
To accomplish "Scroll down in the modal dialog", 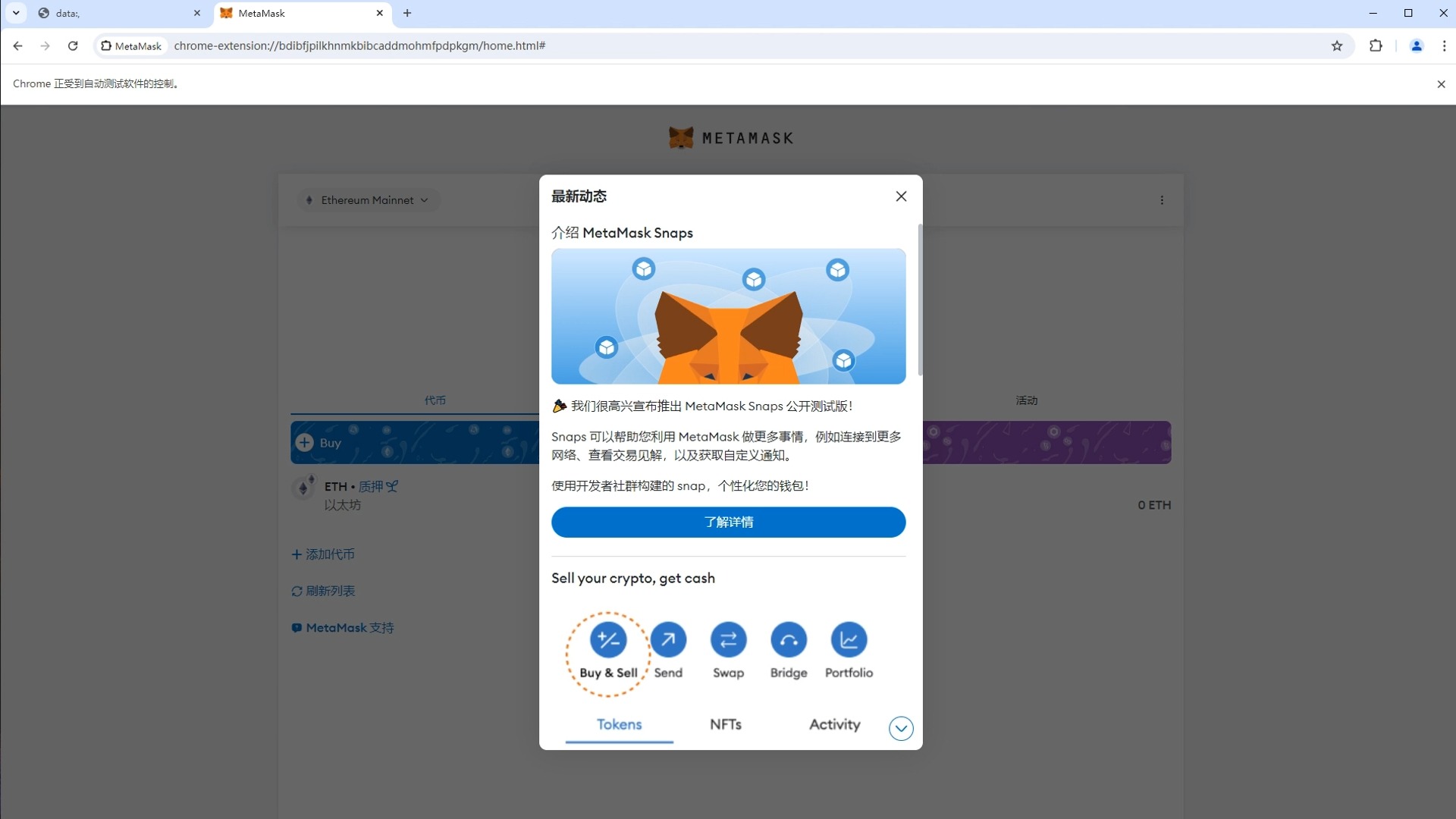I will tap(899, 729).
